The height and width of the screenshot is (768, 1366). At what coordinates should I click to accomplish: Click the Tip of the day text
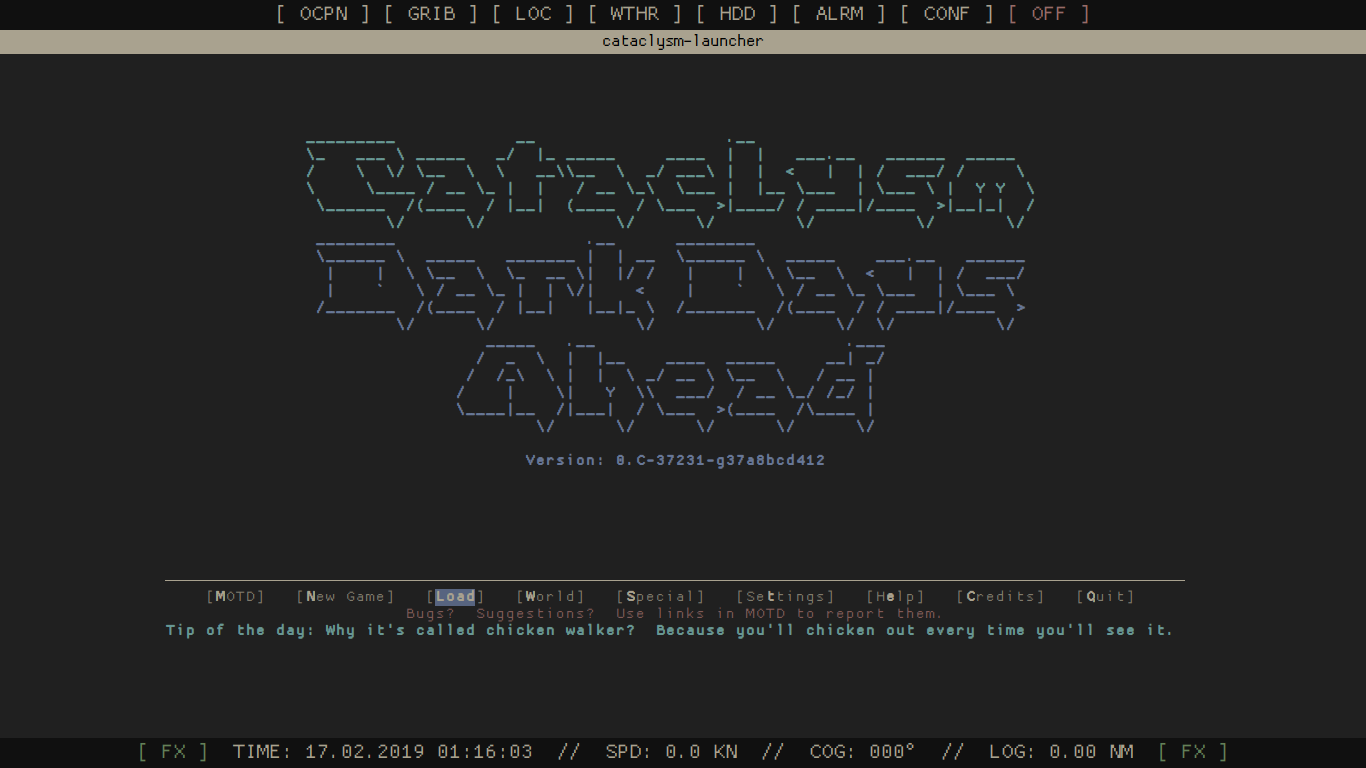tap(669, 631)
